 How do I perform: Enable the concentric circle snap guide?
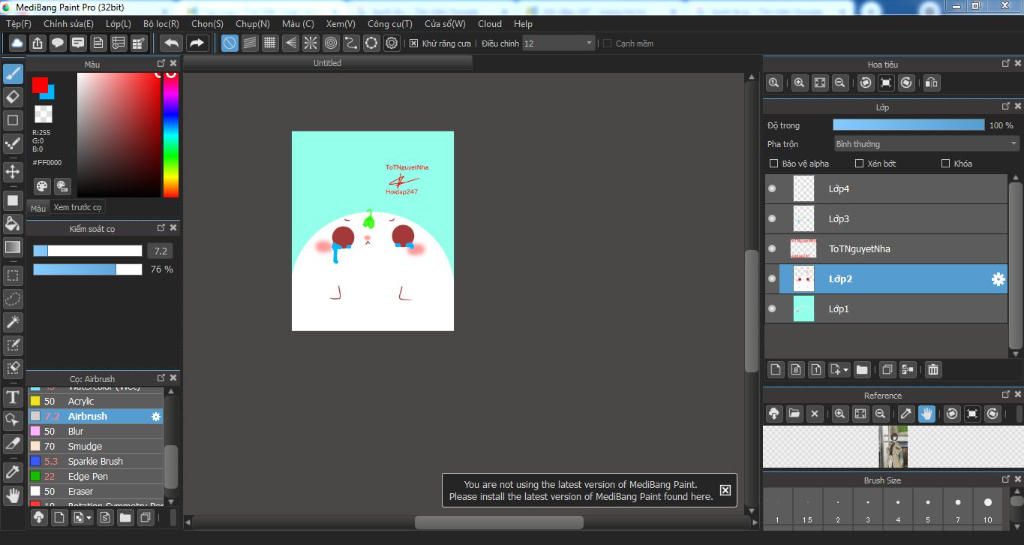coord(331,44)
